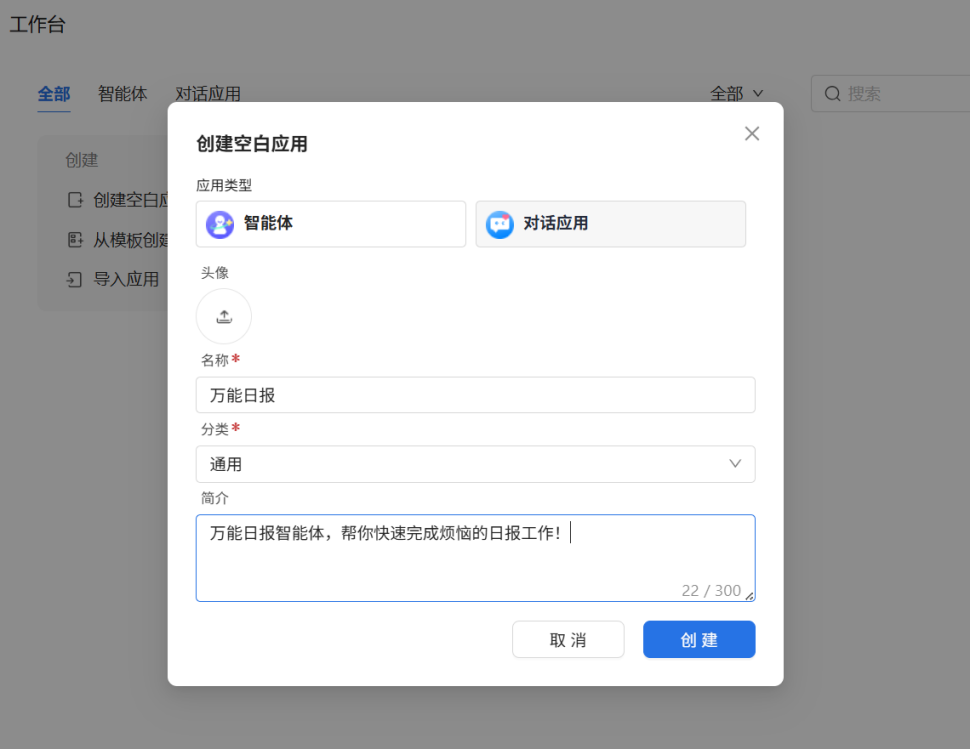The width and height of the screenshot is (970, 749).
Task: Click the 工作台 page title
Action: [x=37, y=25]
